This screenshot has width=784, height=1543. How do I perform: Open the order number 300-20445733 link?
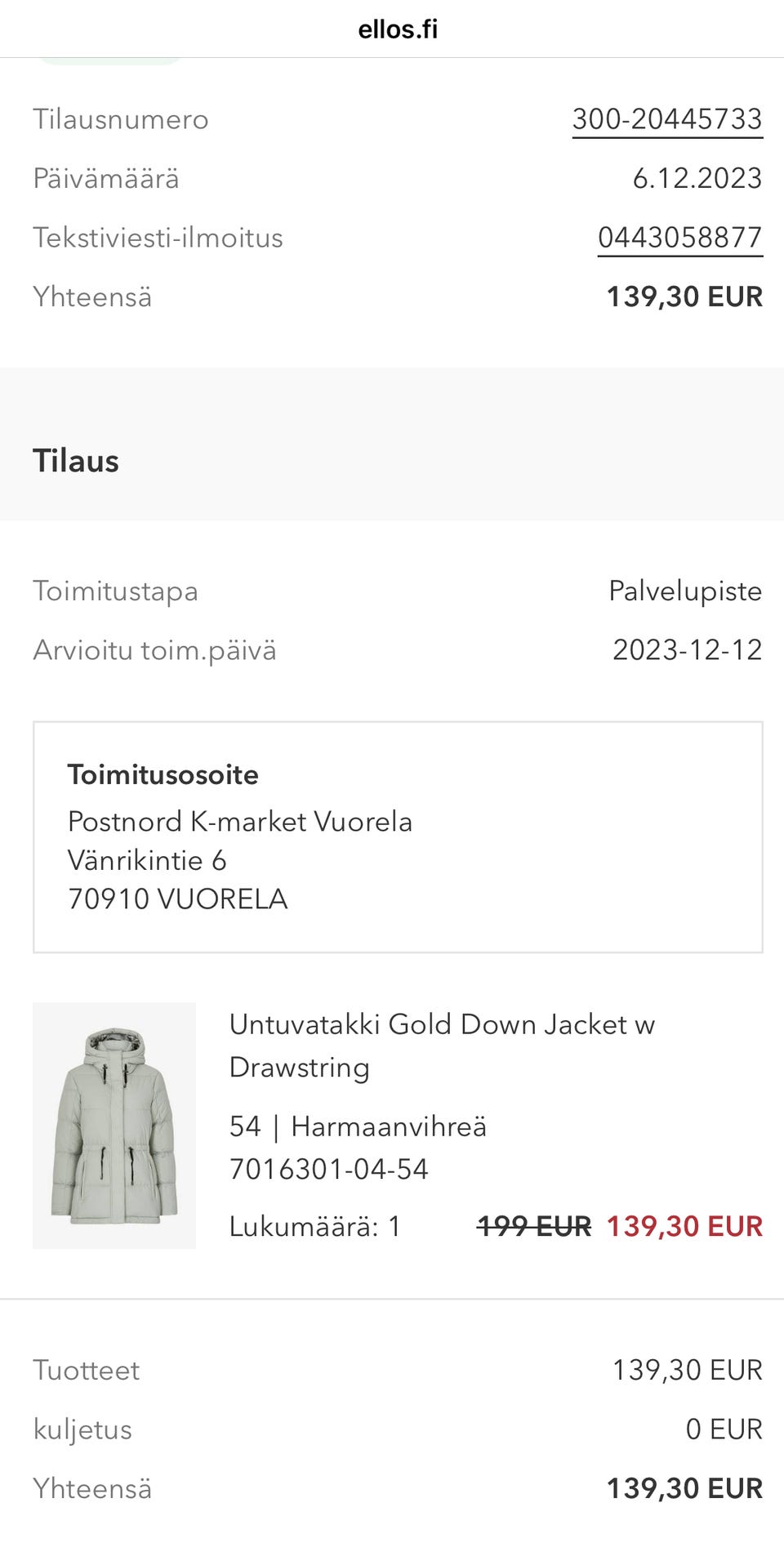pos(666,119)
